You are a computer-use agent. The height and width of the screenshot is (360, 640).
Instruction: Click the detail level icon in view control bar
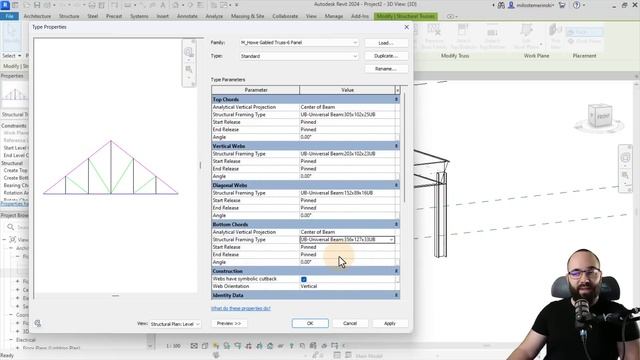pos(194,346)
